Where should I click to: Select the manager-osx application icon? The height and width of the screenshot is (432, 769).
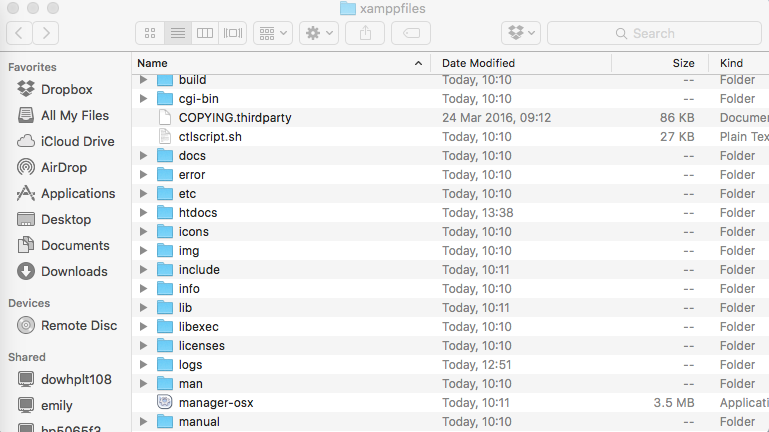pyautogui.click(x=165, y=403)
